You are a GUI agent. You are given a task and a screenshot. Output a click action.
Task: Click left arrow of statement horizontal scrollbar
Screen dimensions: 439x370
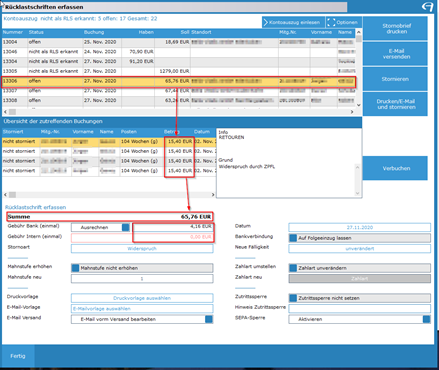(x=5, y=112)
